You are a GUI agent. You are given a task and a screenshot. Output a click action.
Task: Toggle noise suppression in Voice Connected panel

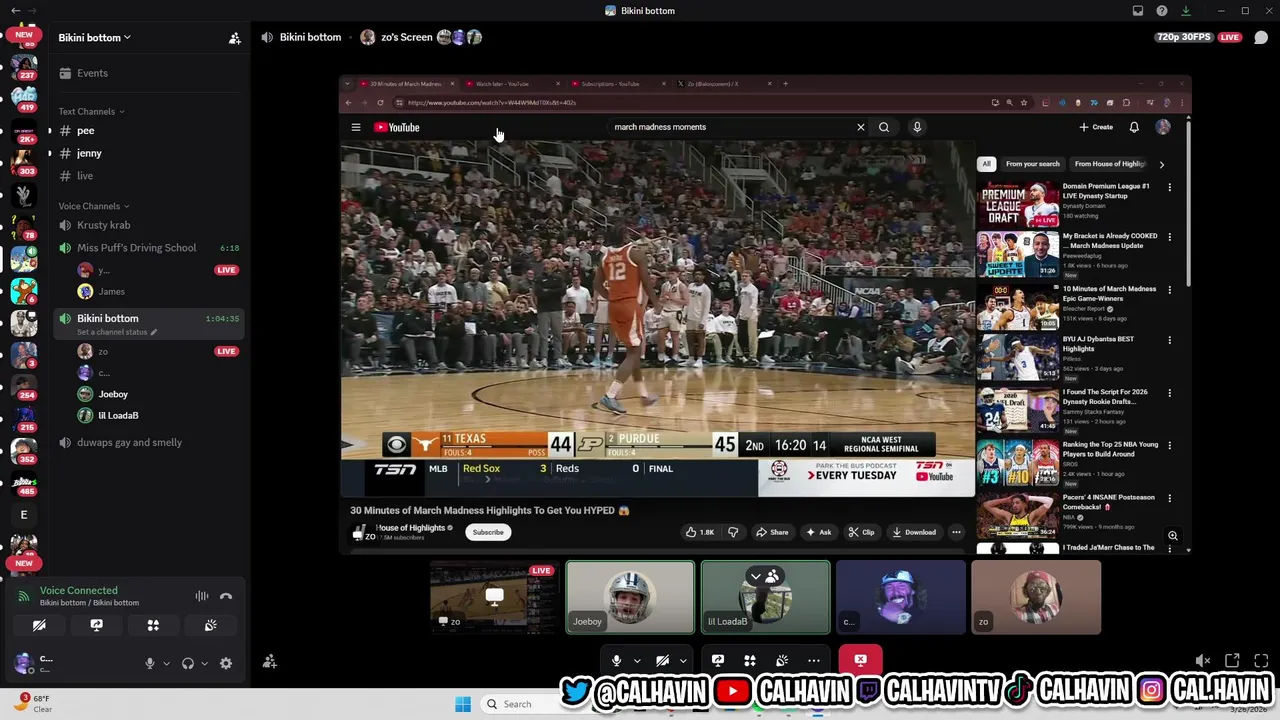coord(202,596)
